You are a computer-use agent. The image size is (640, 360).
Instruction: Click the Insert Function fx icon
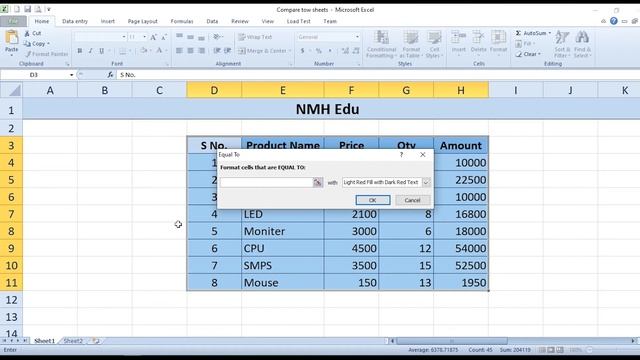(110, 75)
